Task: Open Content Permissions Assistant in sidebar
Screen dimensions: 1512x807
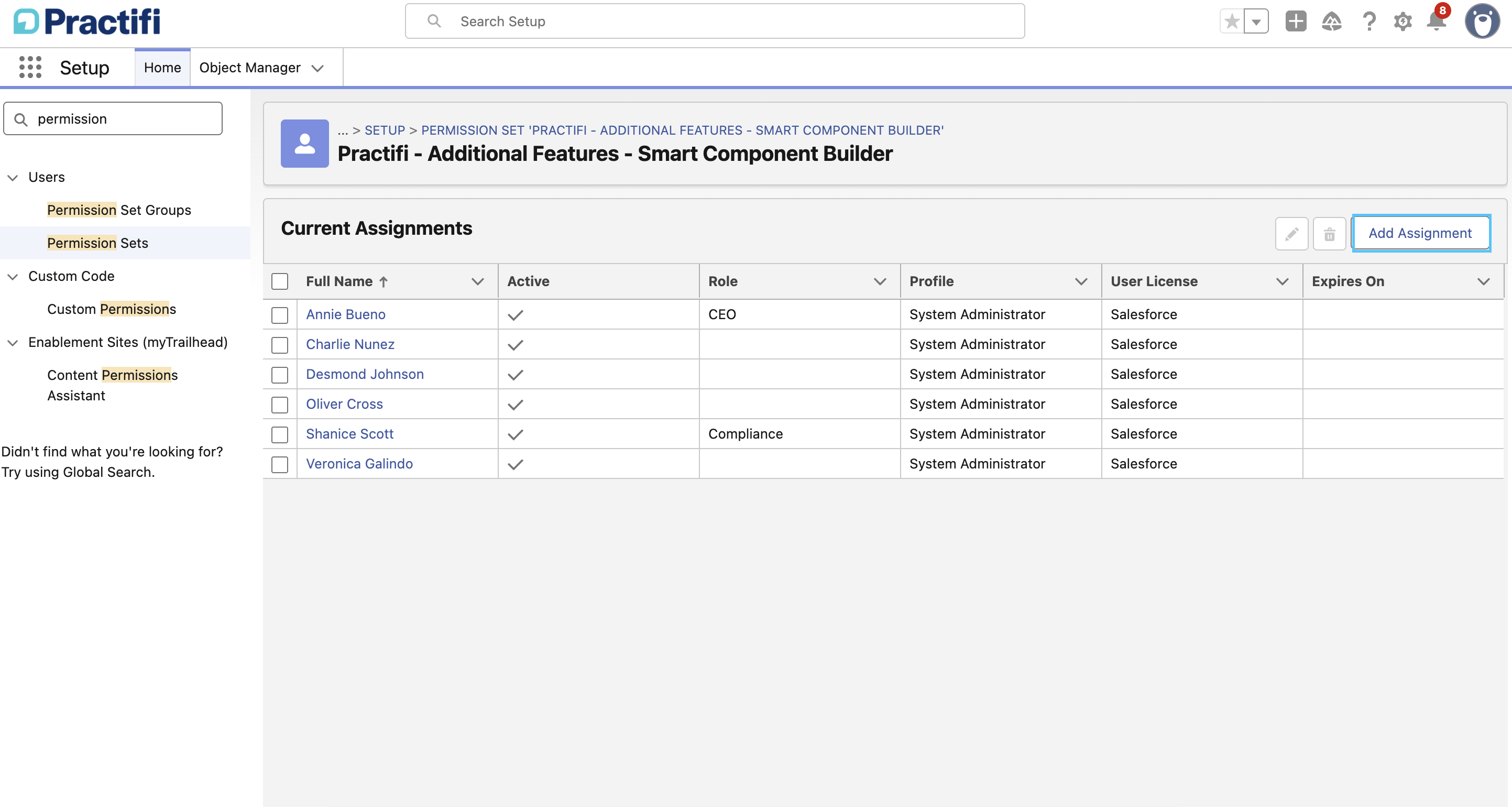Action: point(112,385)
